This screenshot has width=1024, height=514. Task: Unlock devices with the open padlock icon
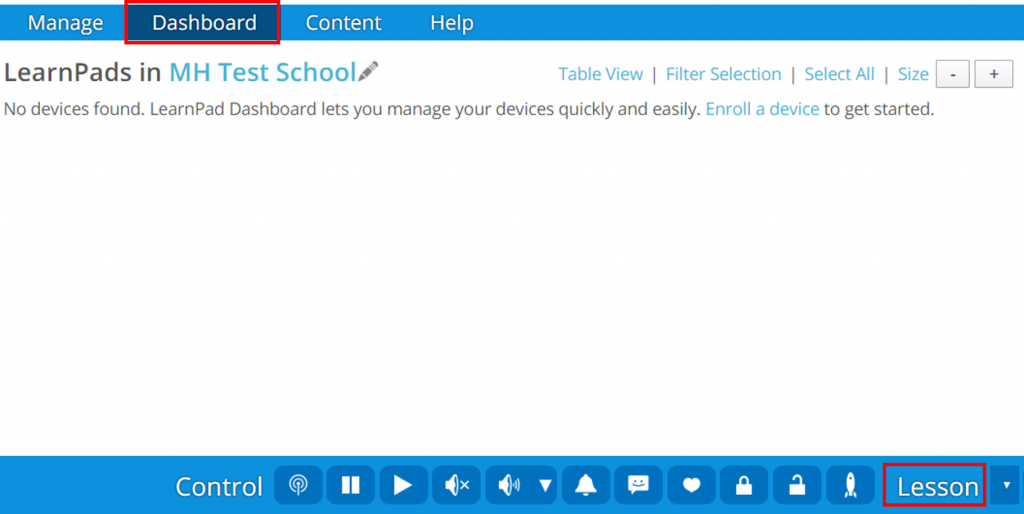[796, 486]
